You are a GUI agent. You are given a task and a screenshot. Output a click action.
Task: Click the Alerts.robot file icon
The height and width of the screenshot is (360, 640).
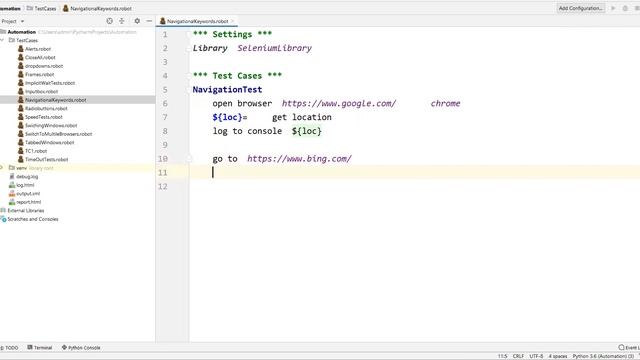[21, 49]
